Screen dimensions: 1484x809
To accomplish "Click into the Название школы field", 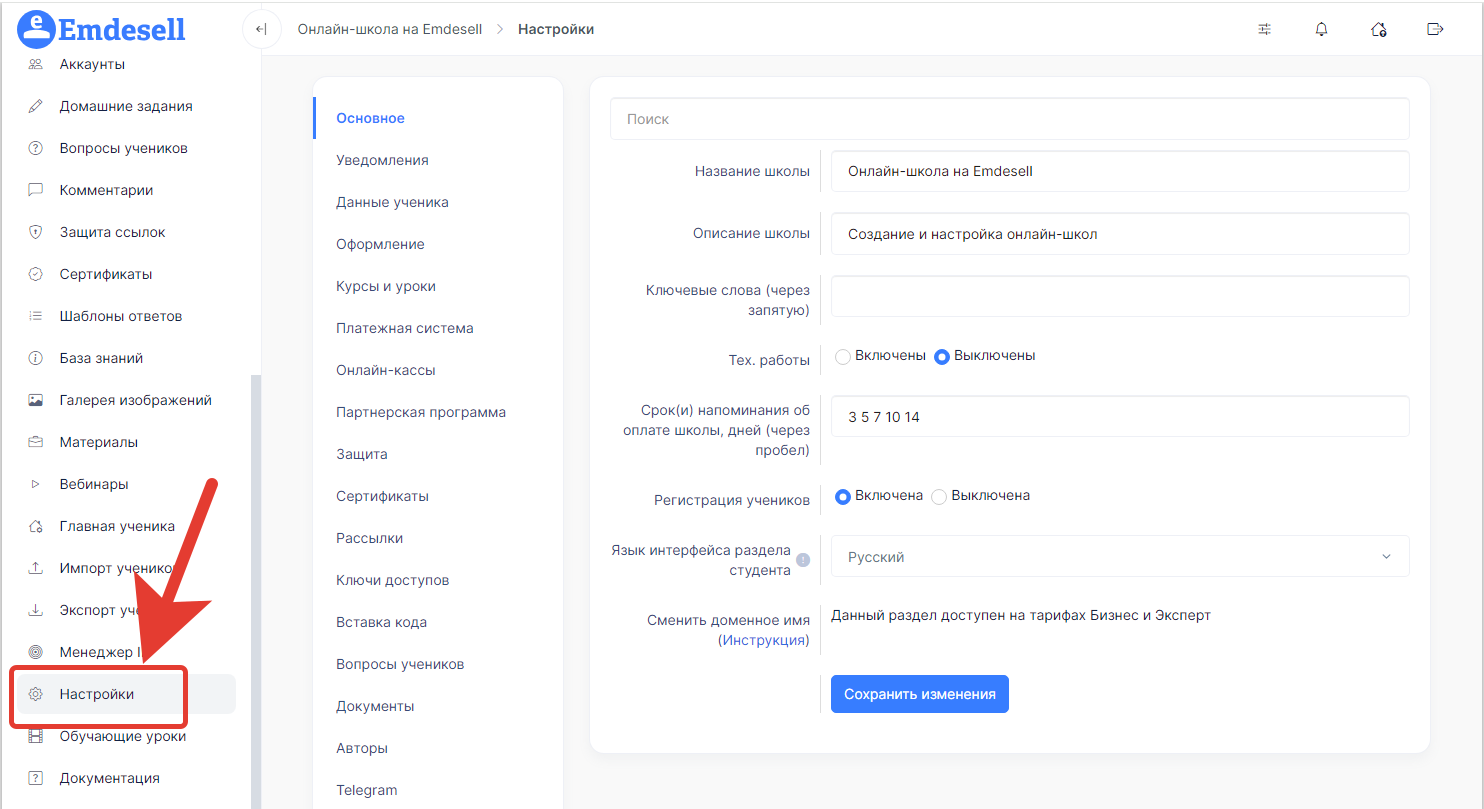I will coord(1120,171).
